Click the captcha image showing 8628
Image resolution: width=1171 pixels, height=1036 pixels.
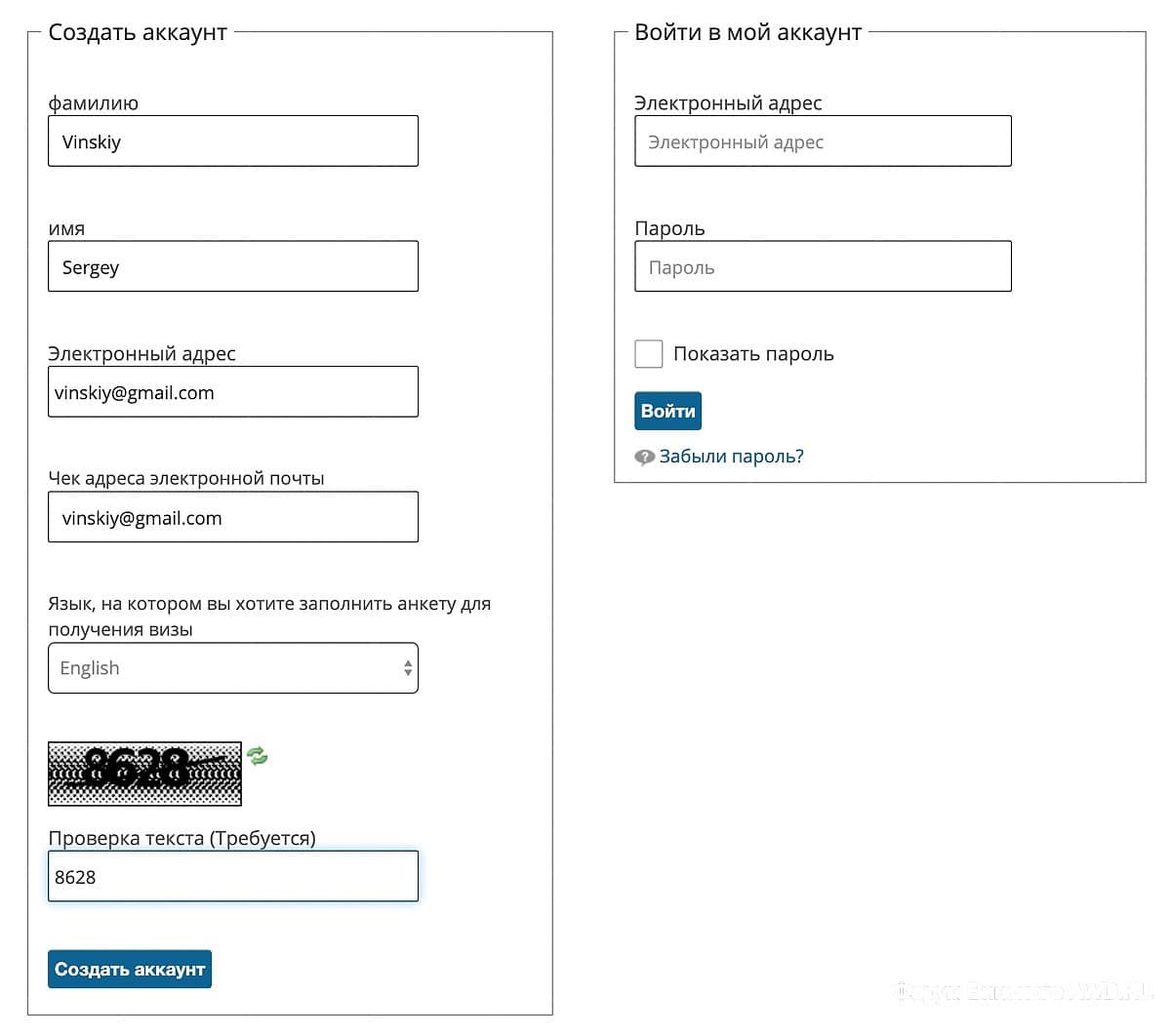144,774
